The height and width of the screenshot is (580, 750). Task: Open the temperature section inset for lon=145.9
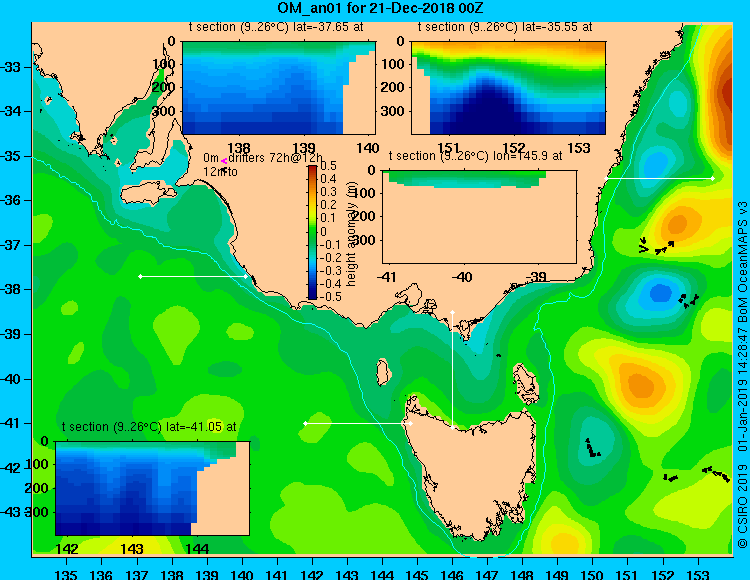[x=480, y=217]
